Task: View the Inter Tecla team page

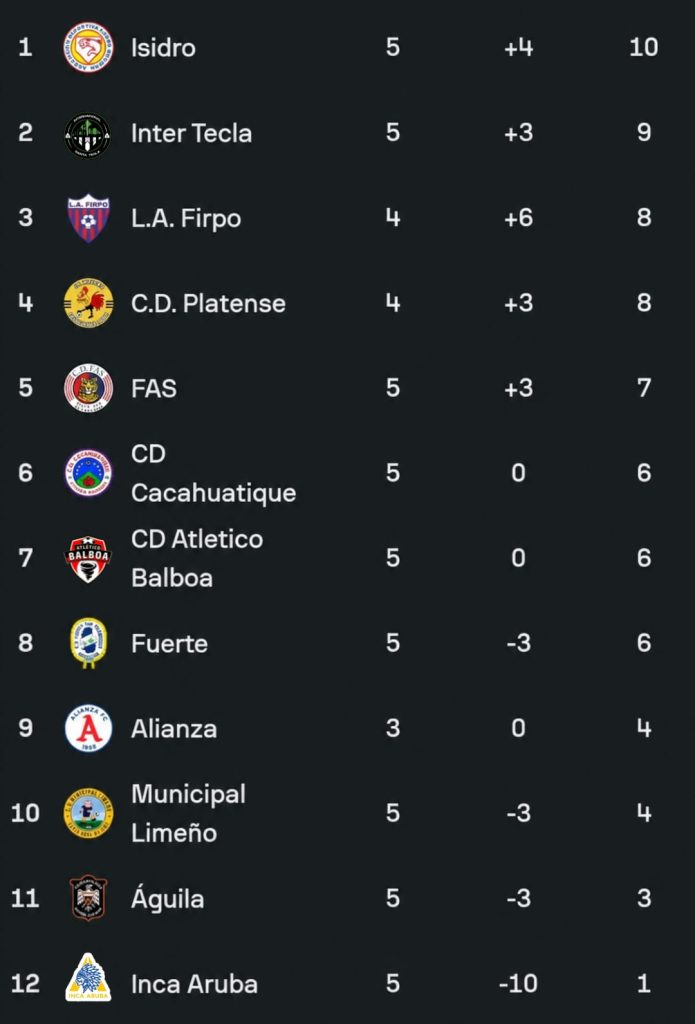Action: [191, 133]
